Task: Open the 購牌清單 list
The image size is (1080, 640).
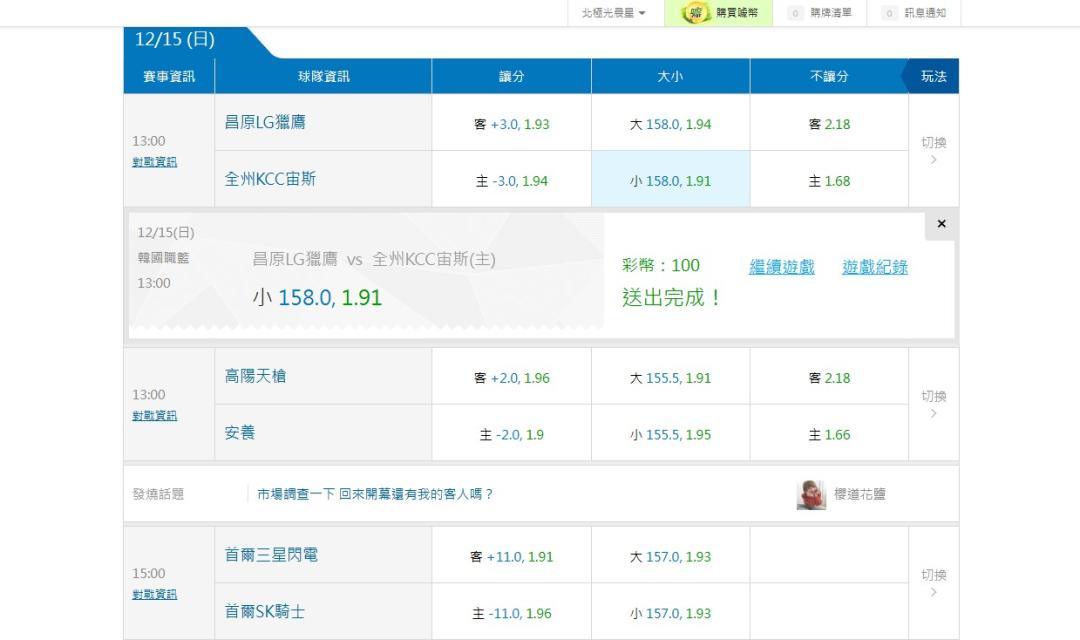Action: 831,13
